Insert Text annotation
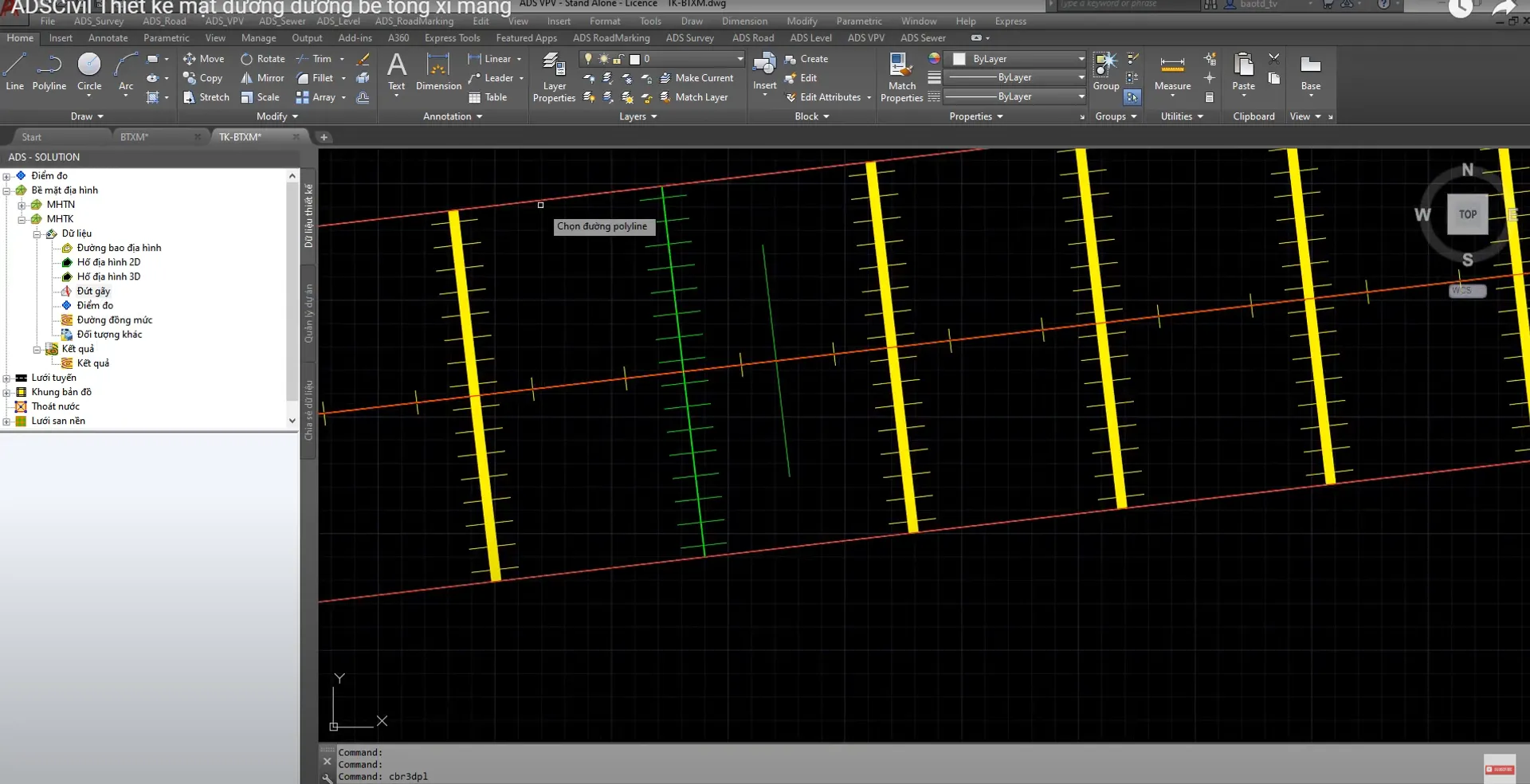This screenshot has width=1530, height=784. click(x=396, y=72)
